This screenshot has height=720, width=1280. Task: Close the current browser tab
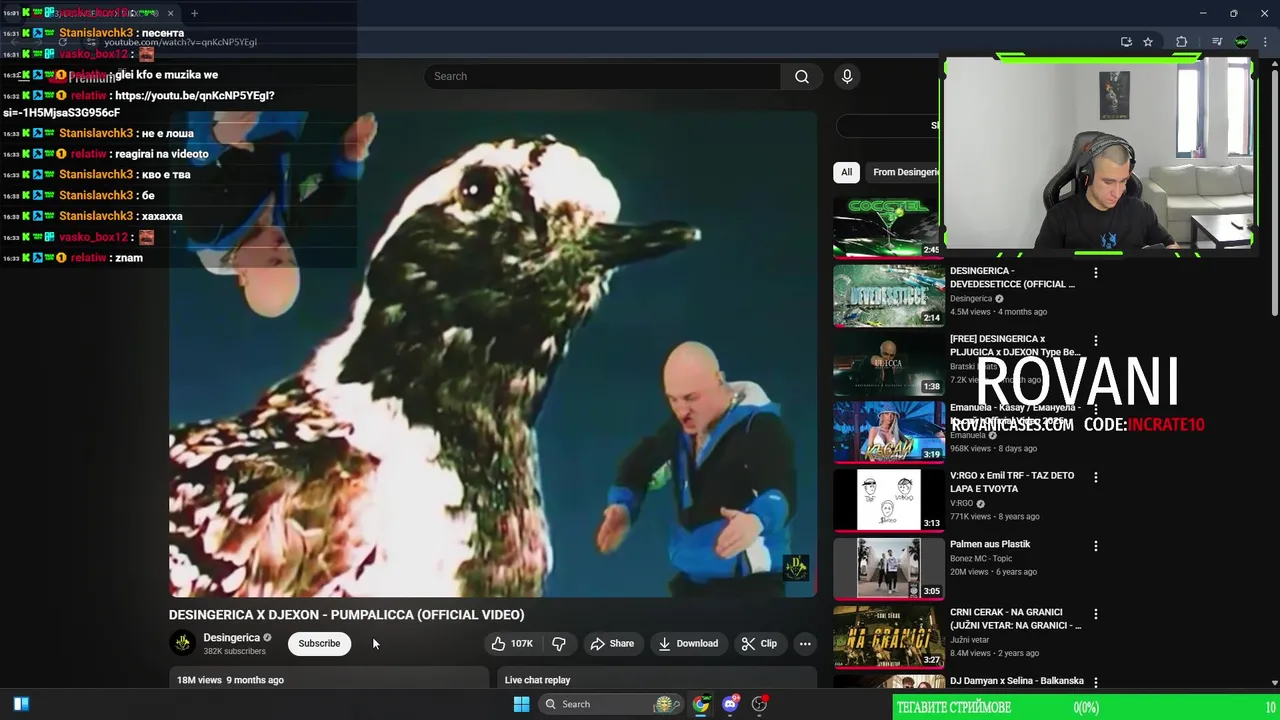(170, 13)
